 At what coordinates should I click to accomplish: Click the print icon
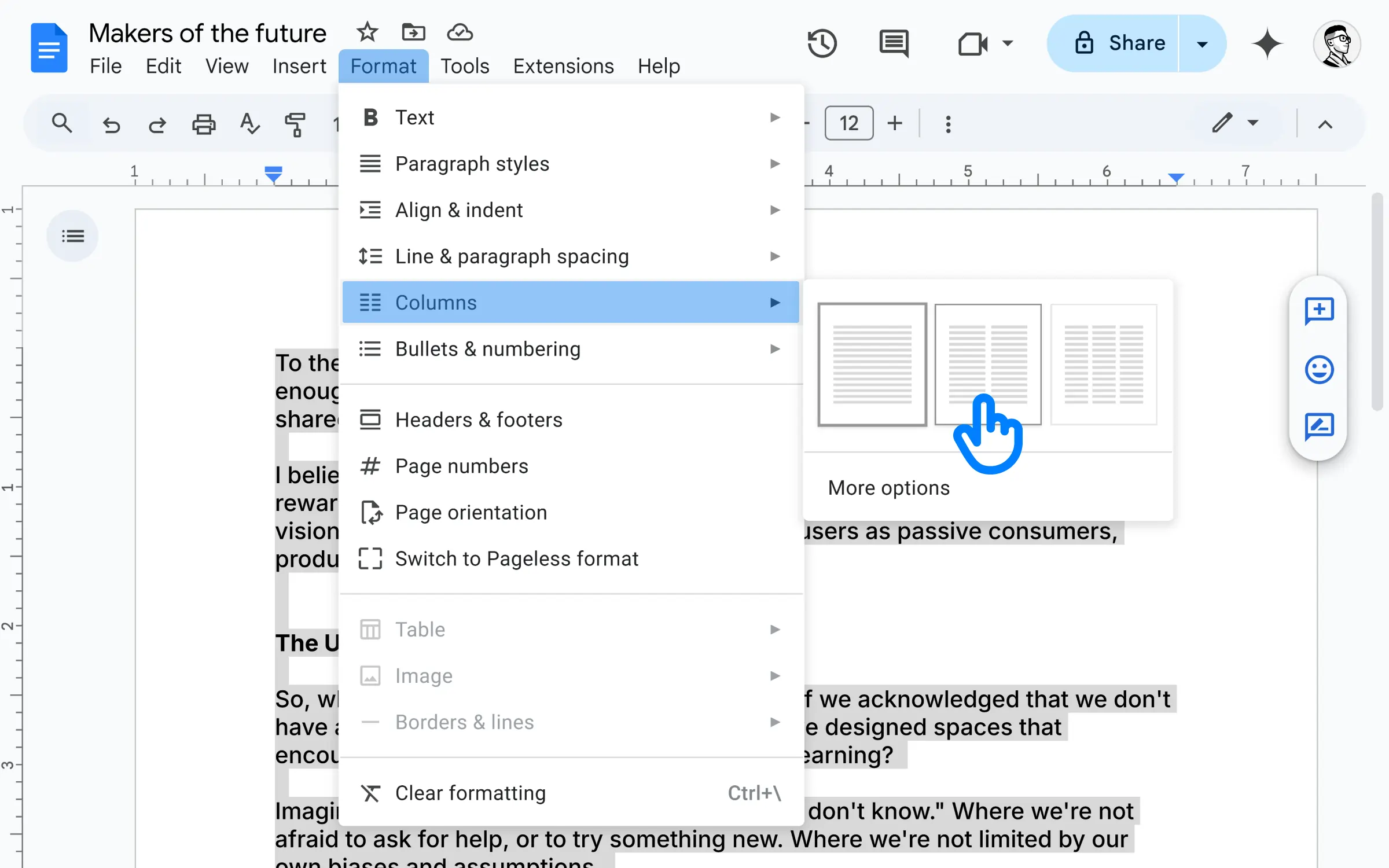click(204, 122)
